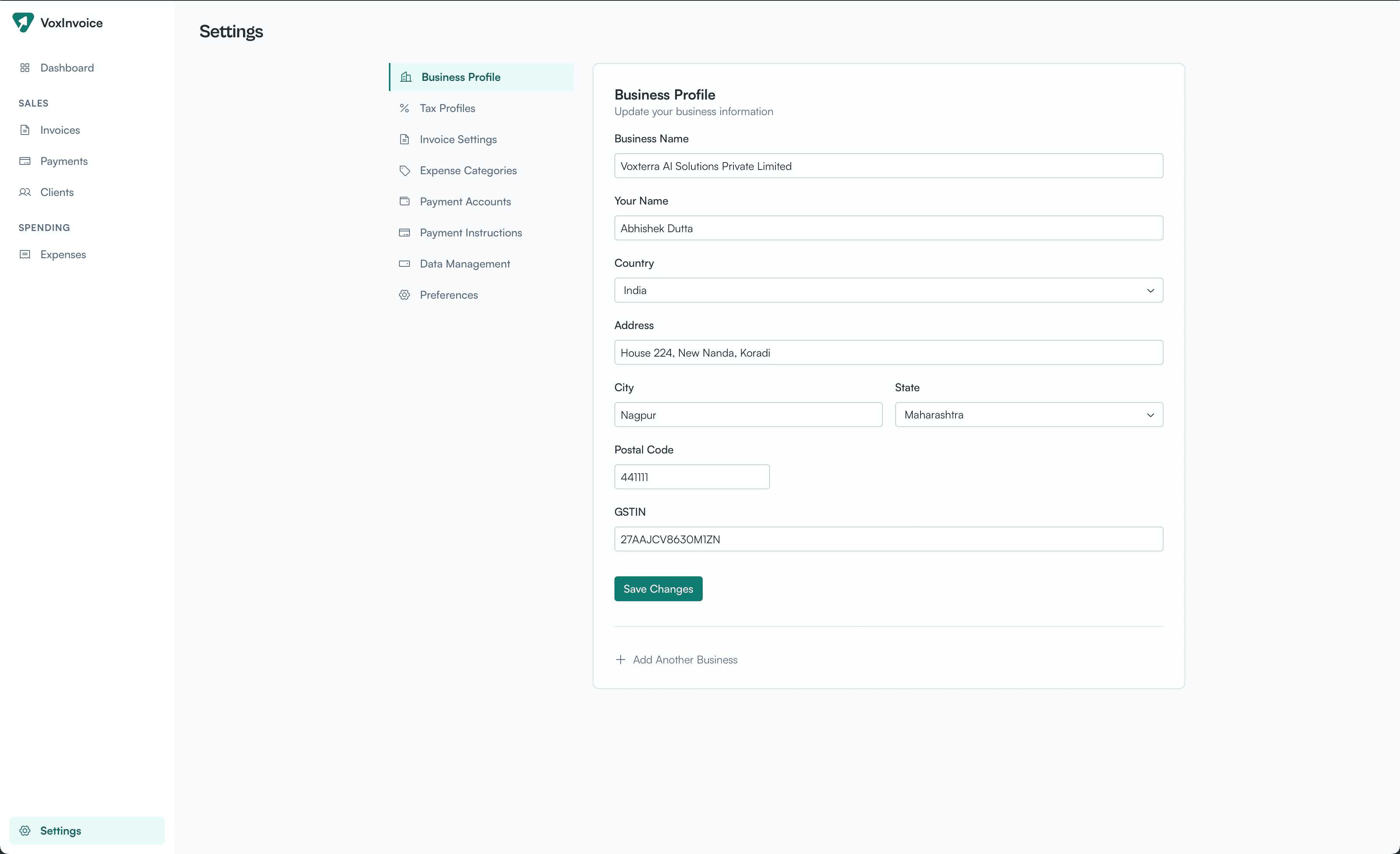Viewport: 1400px width, 854px height.
Task: Open Expenses via its receipt icon
Action: (x=25, y=254)
